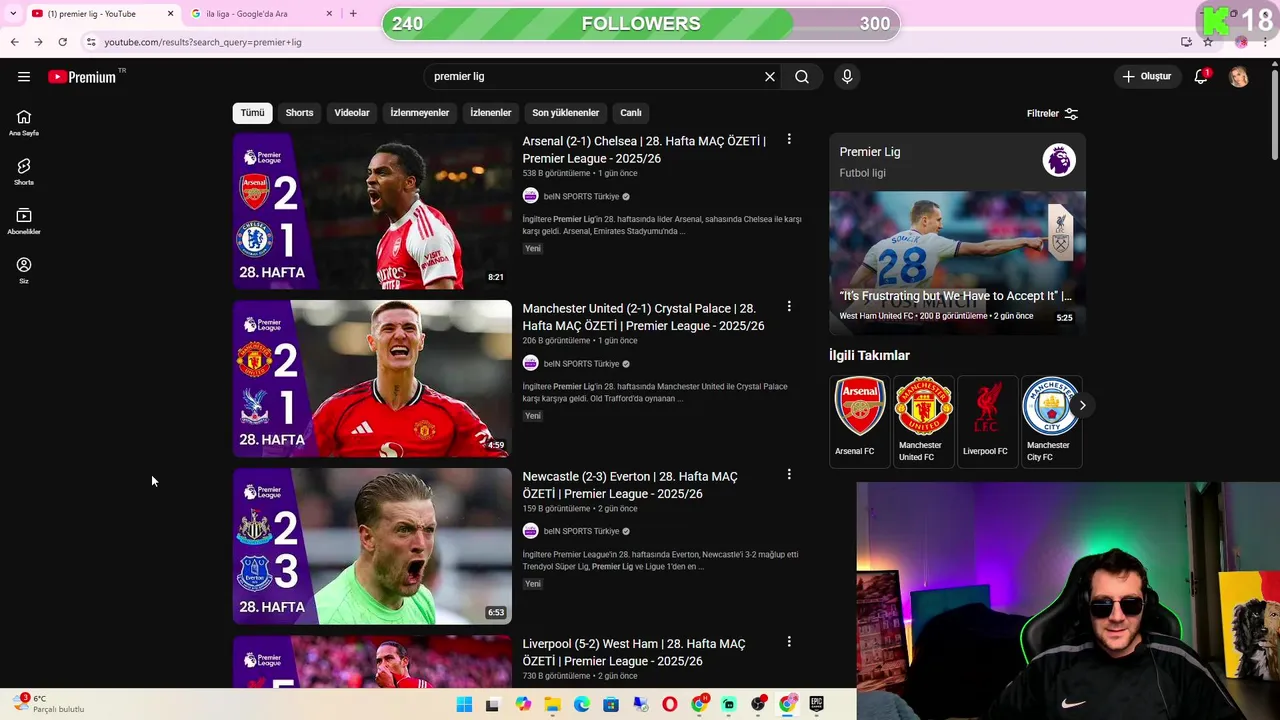Open the account avatar menu
The height and width of the screenshot is (720, 1280).
(1239, 77)
